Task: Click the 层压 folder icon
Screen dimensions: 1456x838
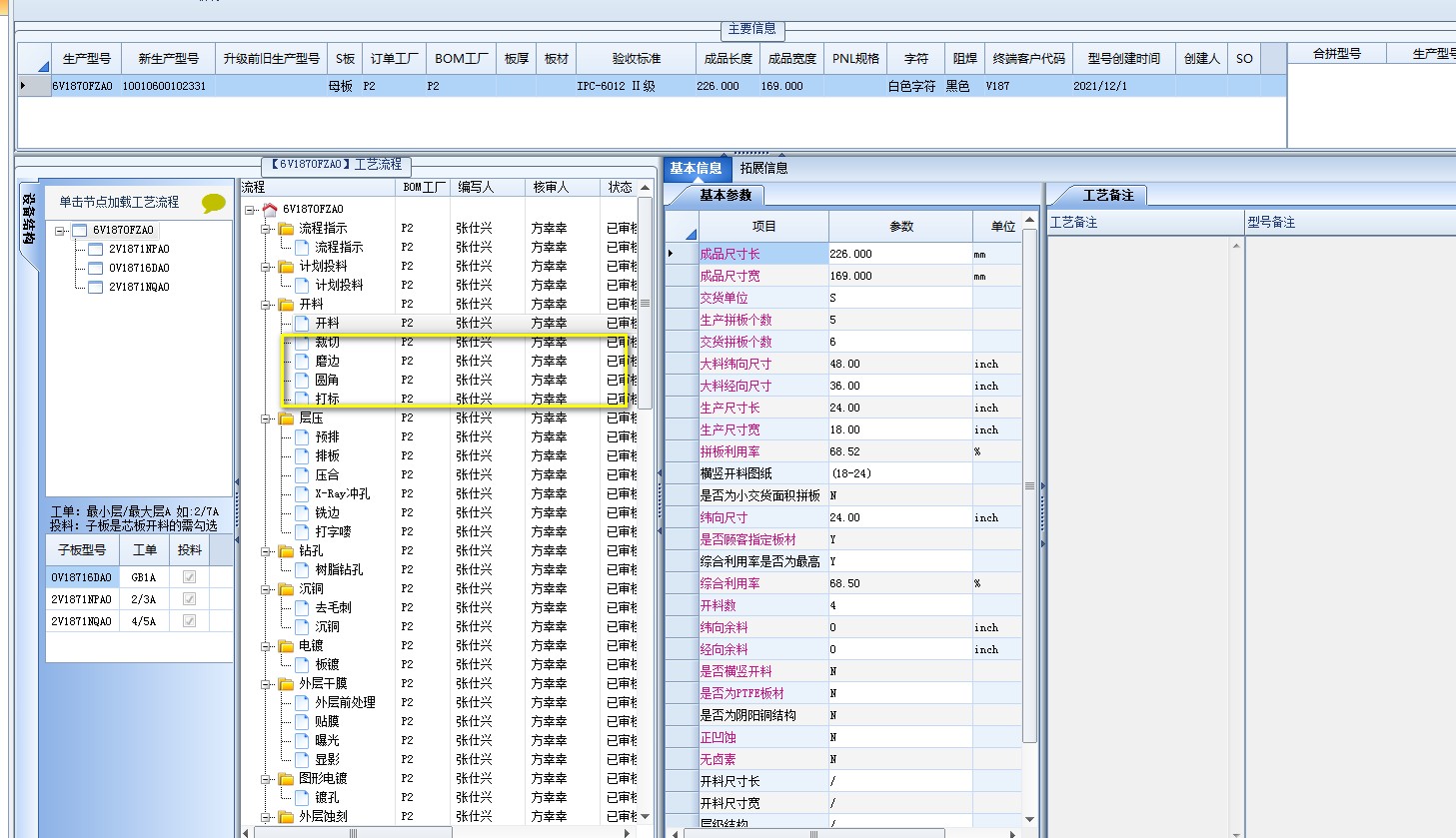Action: click(287, 419)
